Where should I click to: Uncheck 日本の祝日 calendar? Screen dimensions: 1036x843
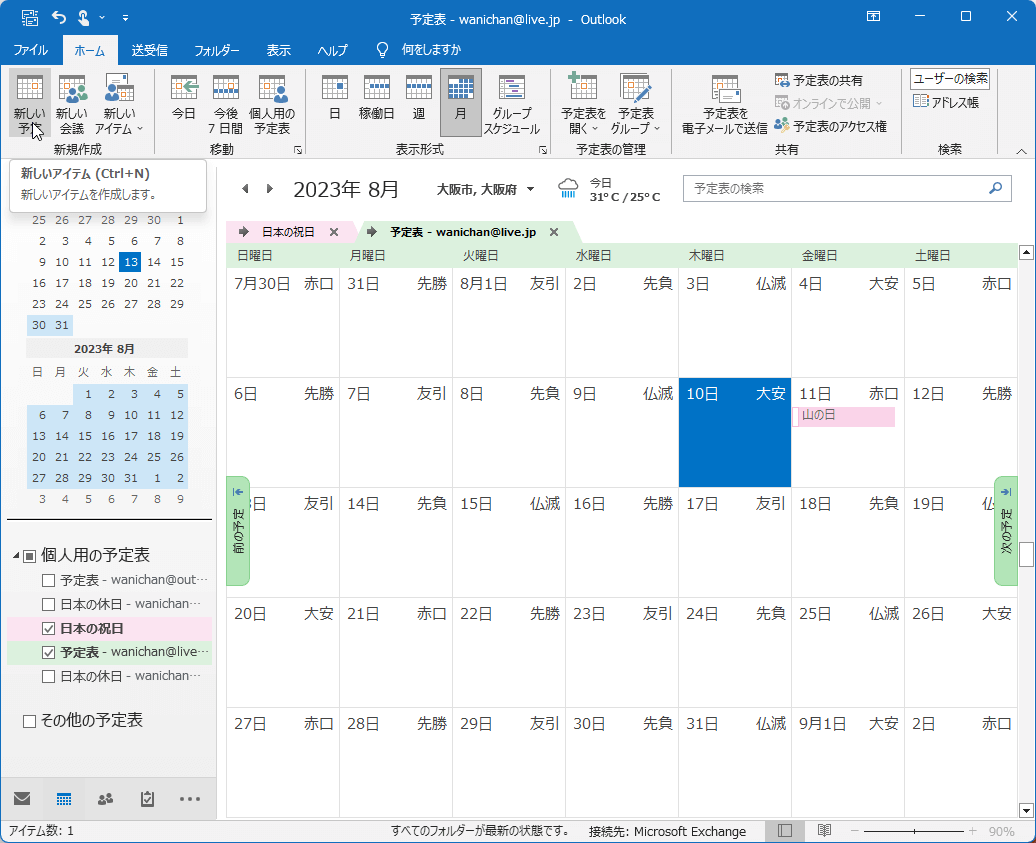pos(48,628)
